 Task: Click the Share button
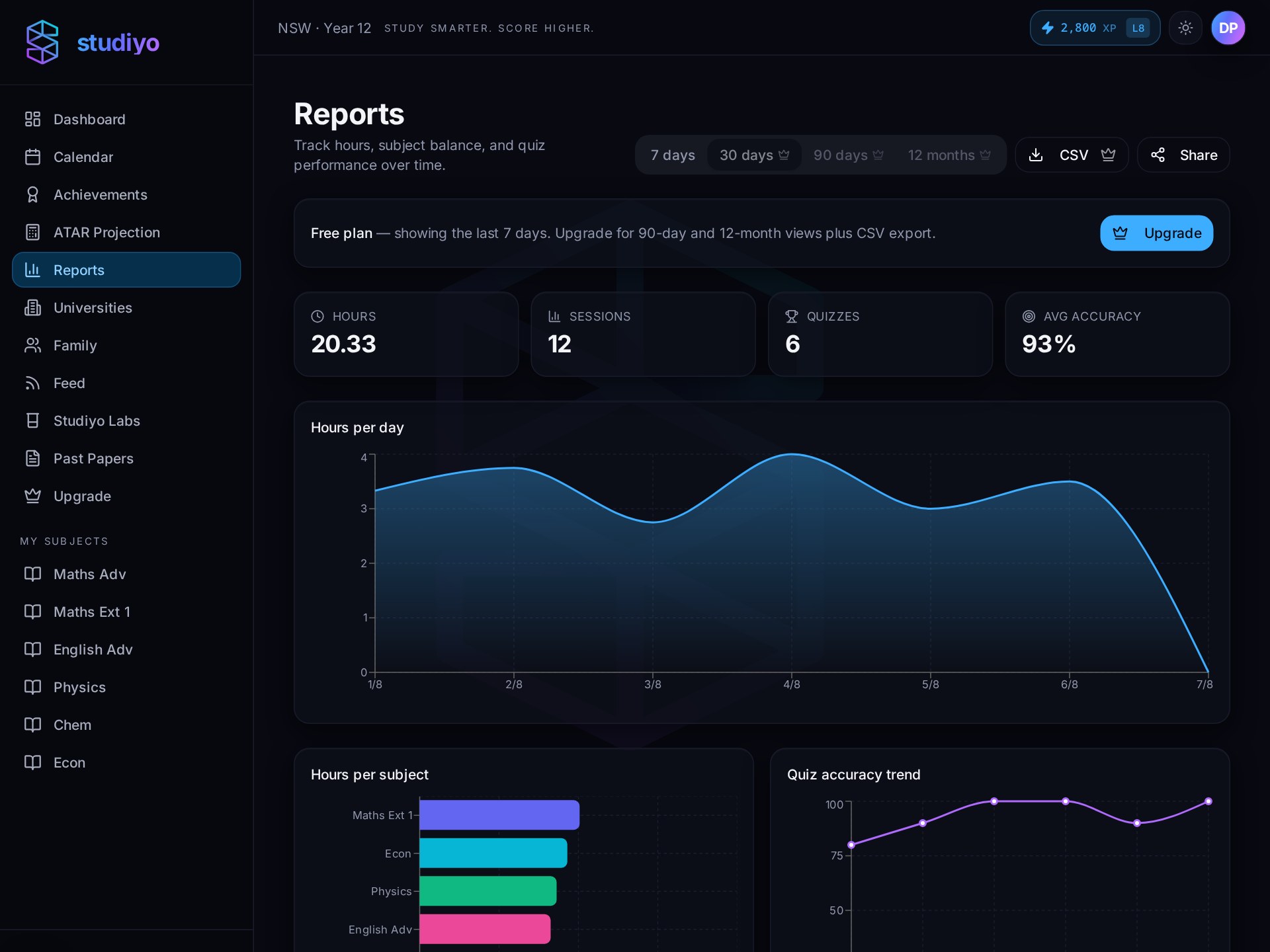1183,155
